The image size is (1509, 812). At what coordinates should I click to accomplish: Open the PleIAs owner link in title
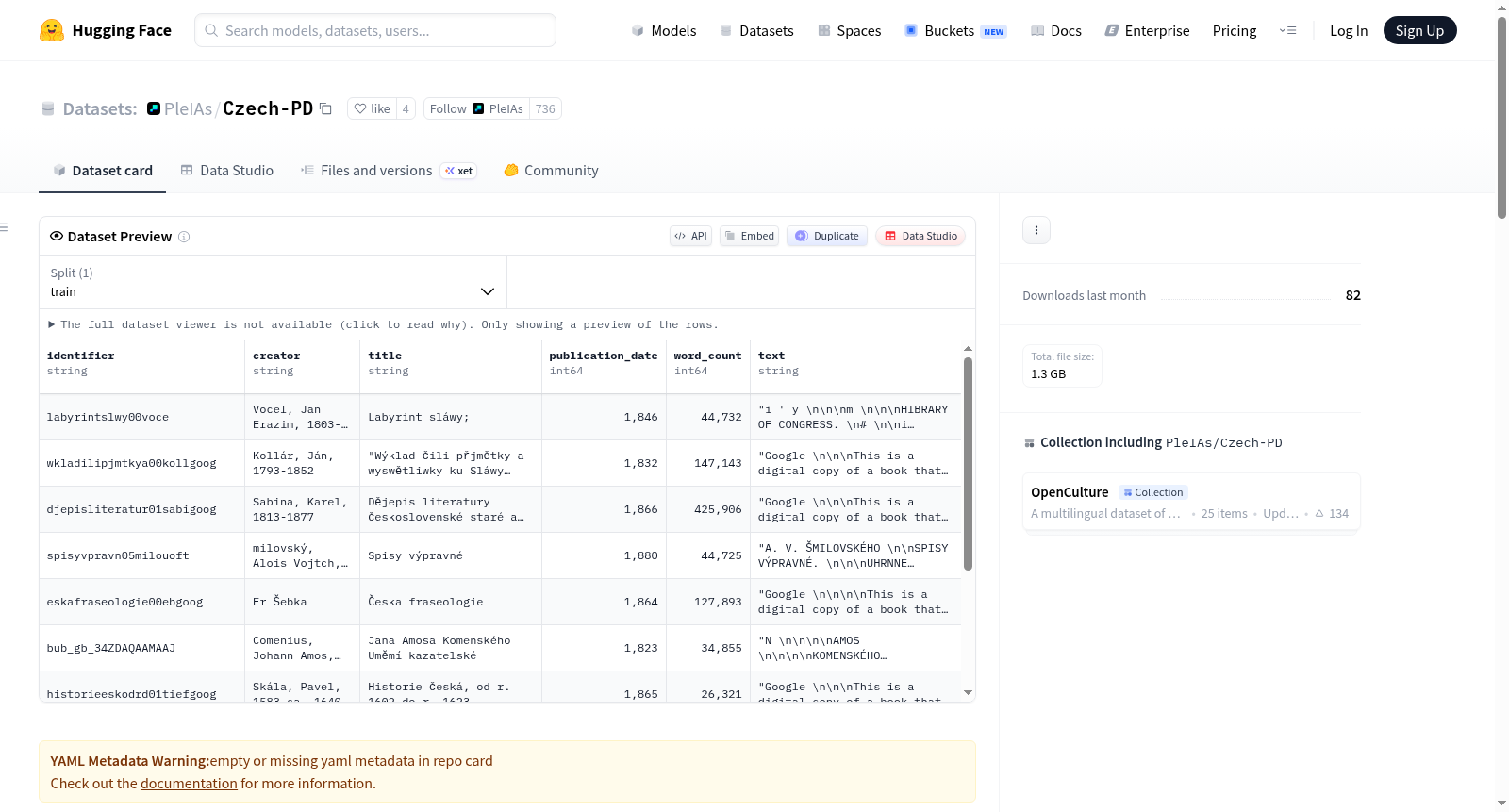[x=188, y=108]
